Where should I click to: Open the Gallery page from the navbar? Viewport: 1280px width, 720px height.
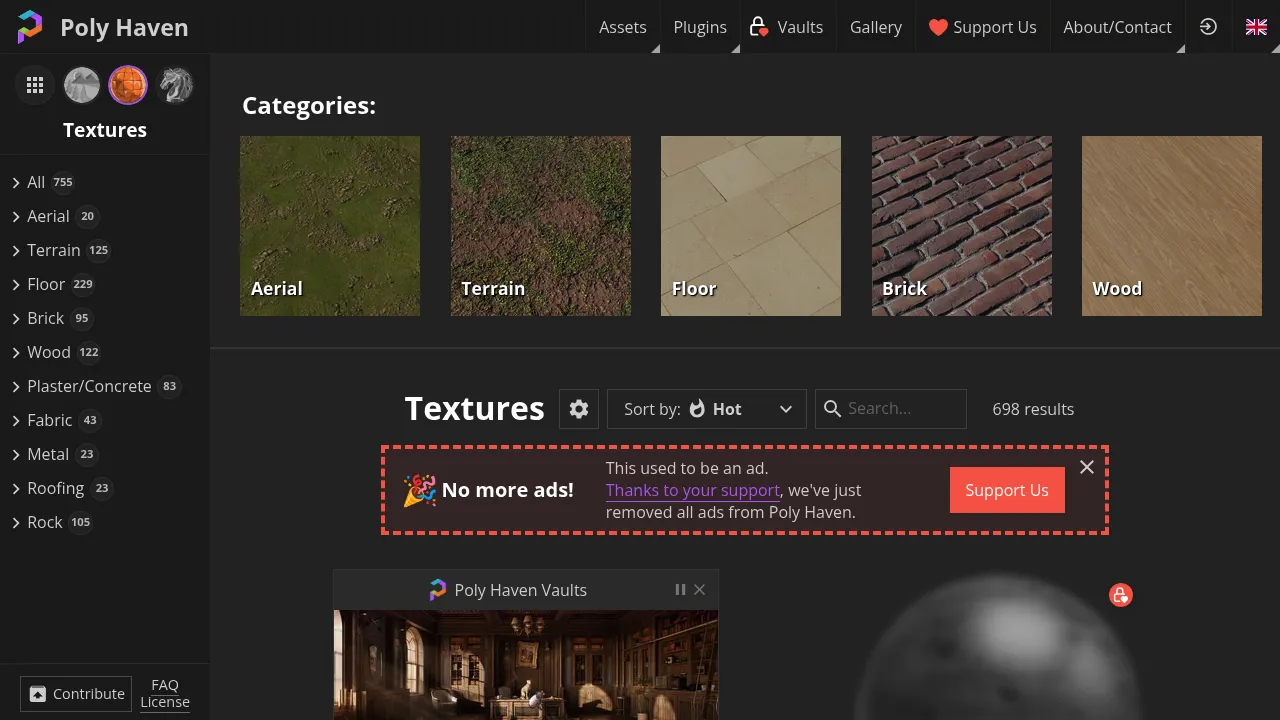coord(875,27)
